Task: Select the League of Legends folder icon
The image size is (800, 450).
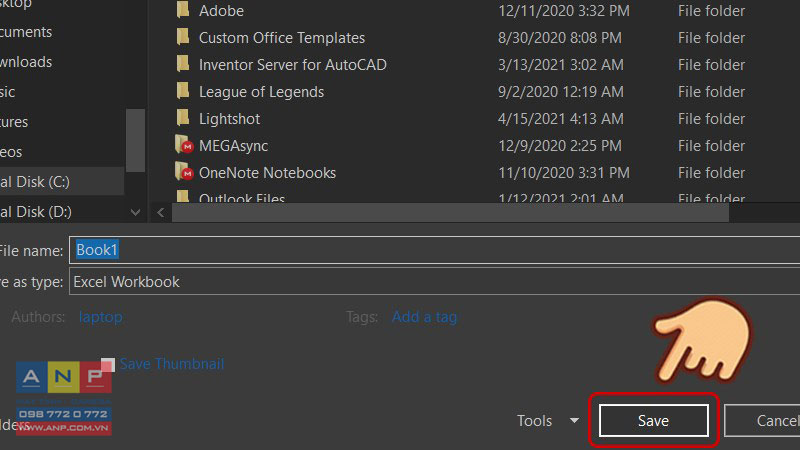Action: (x=183, y=91)
